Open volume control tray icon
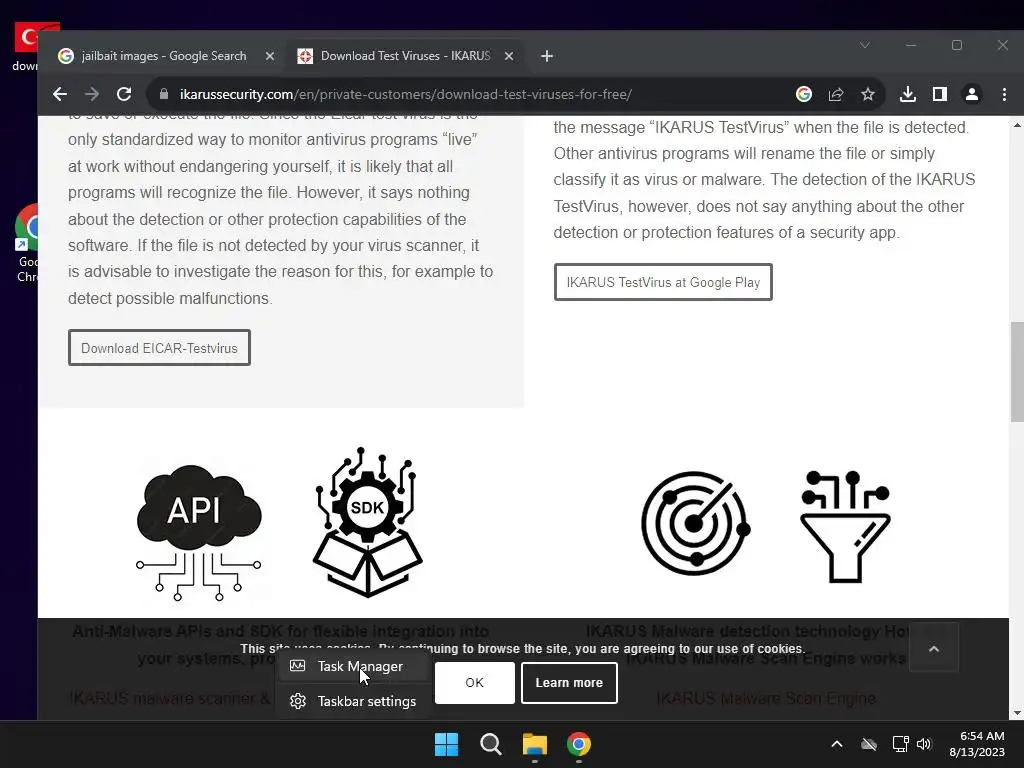Viewport: 1024px width, 768px height. click(x=924, y=744)
